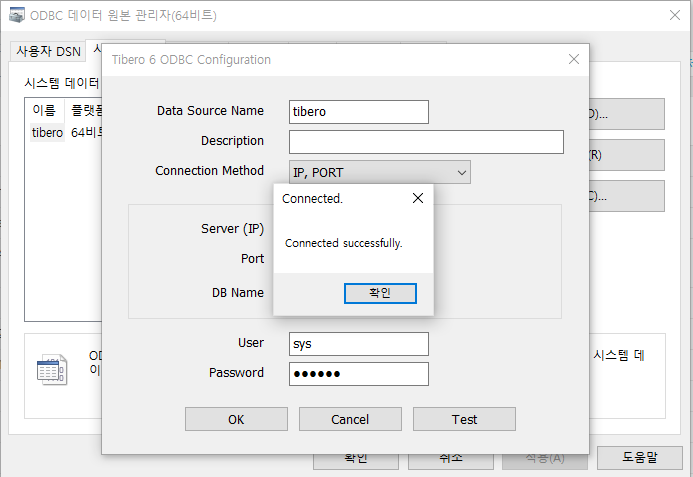Click the Description input field
The image size is (693, 477).
pyautogui.click(x=426, y=142)
